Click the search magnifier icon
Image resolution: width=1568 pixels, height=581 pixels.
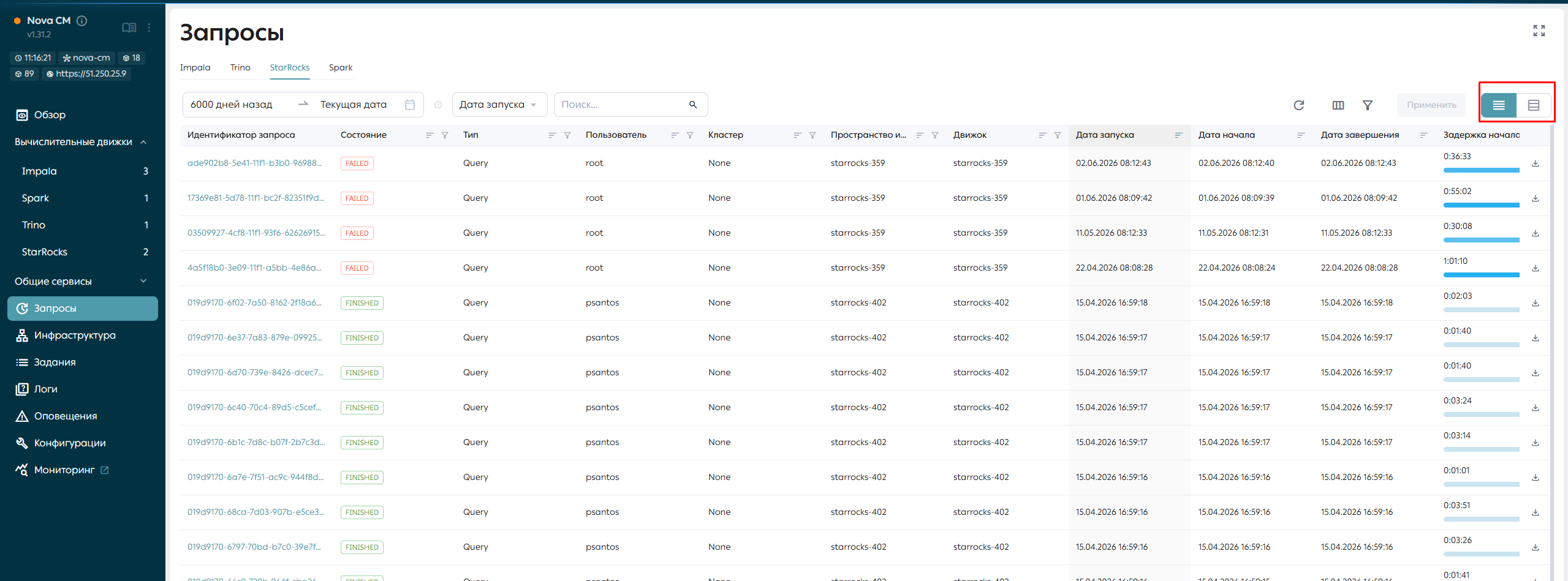pos(693,105)
